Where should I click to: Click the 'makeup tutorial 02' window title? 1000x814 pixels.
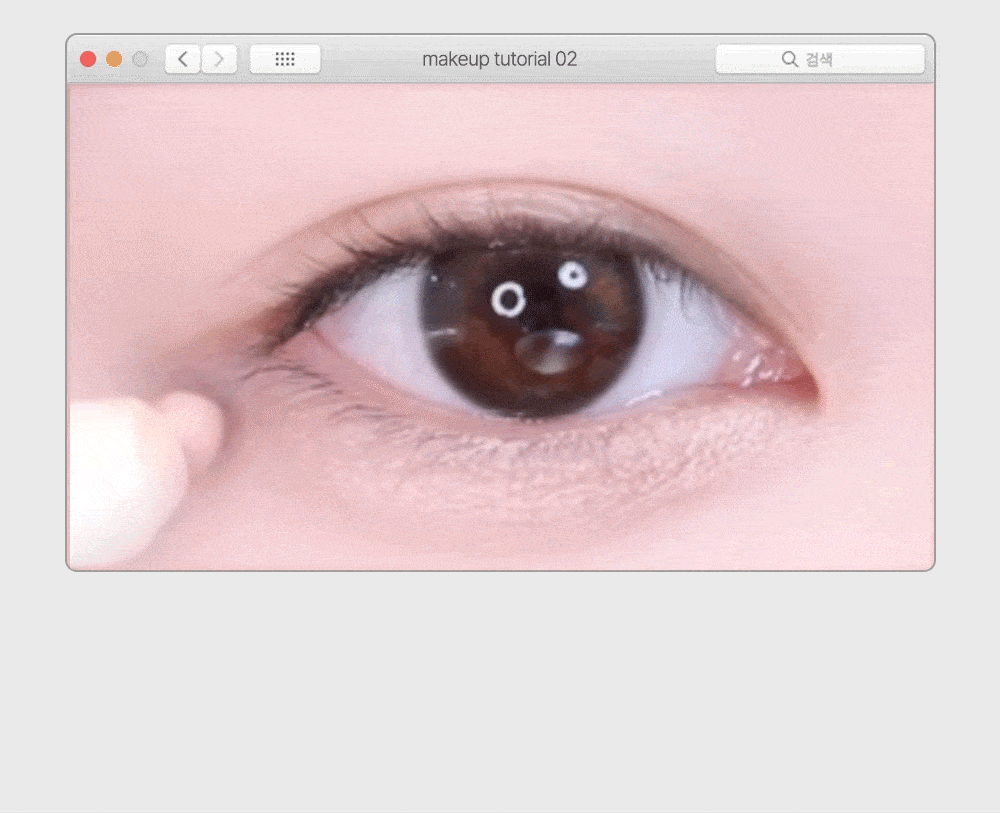pyautogui.click(x=499, y=59)
